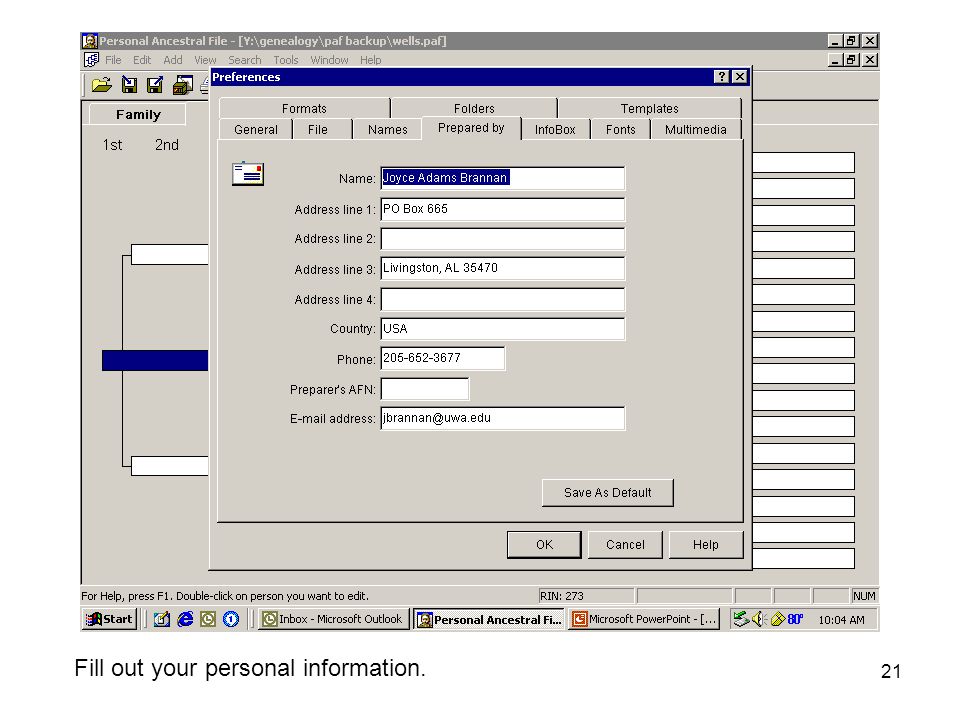Screen dimensions: 960x720
Task: Open the Tools menu
Action: [x=285, y=60]
